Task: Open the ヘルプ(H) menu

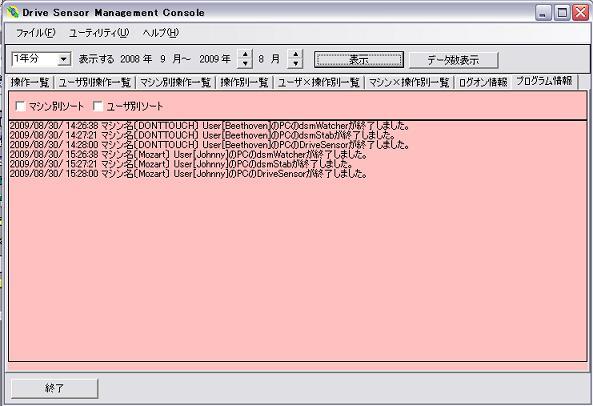Action: (161, 33)
